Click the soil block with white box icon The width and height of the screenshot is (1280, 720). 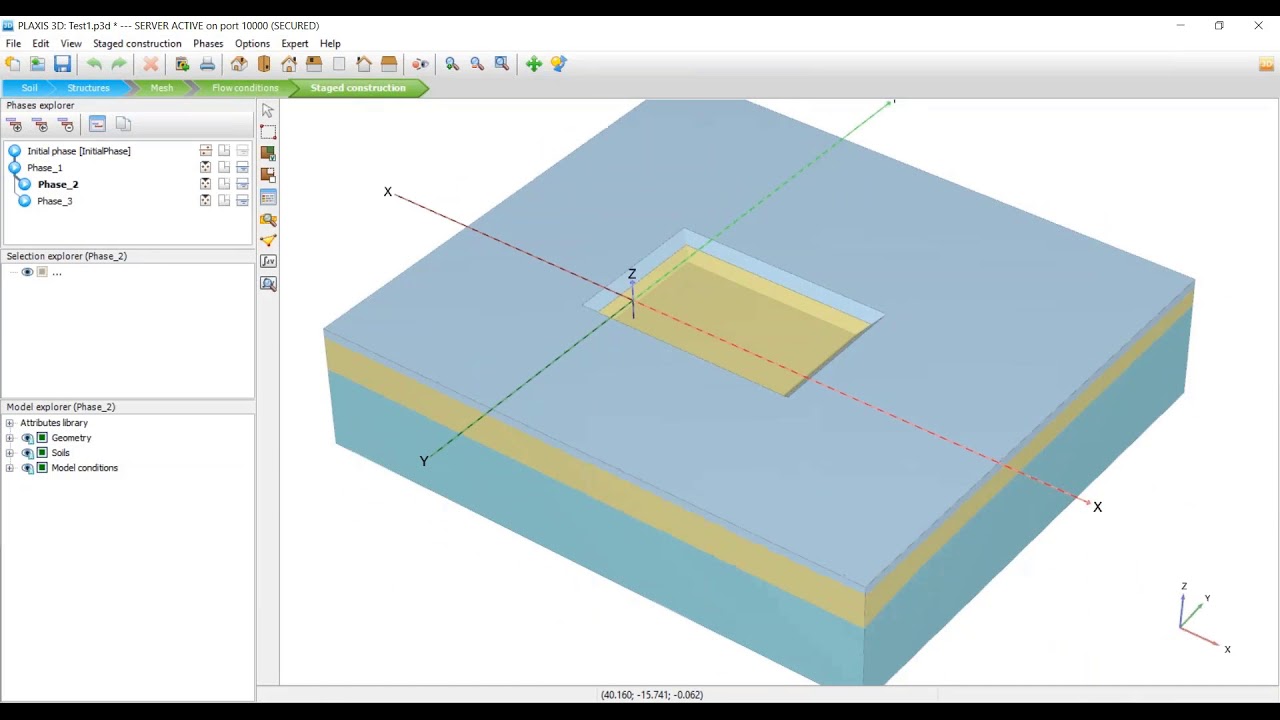coord(268,175)
